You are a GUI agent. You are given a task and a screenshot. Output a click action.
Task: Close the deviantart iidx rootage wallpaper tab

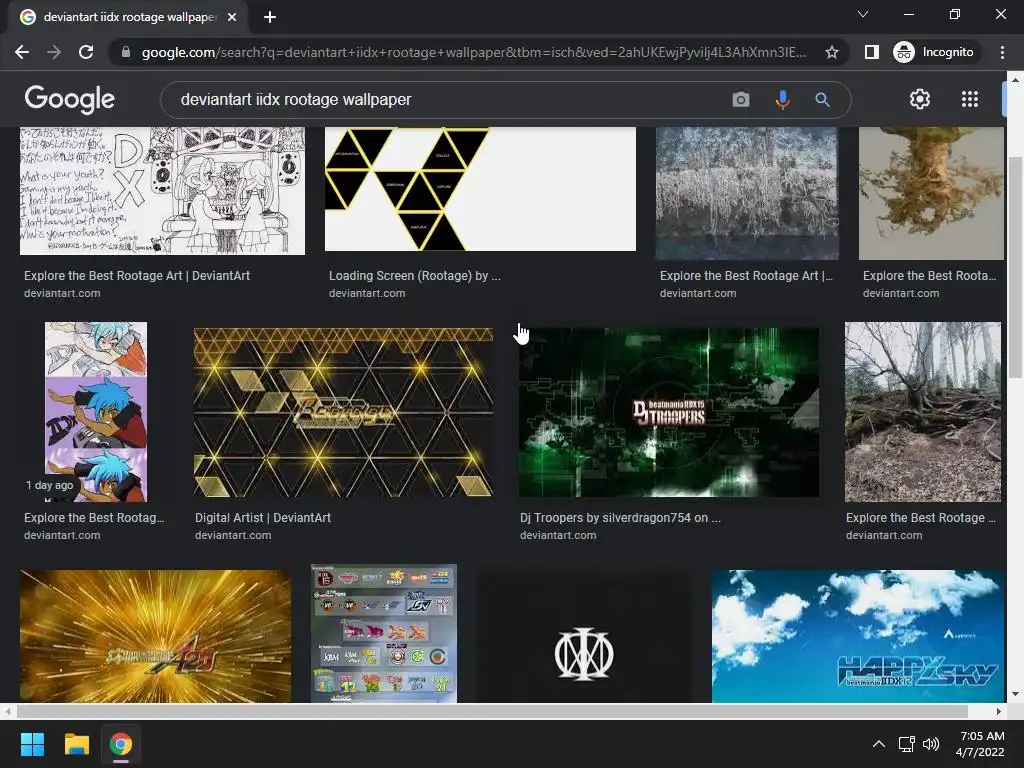click(232, 17)
